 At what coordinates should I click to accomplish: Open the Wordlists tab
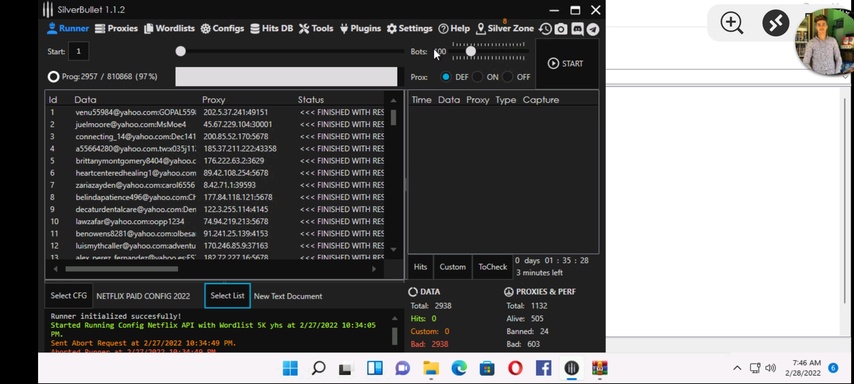point(169,29)
